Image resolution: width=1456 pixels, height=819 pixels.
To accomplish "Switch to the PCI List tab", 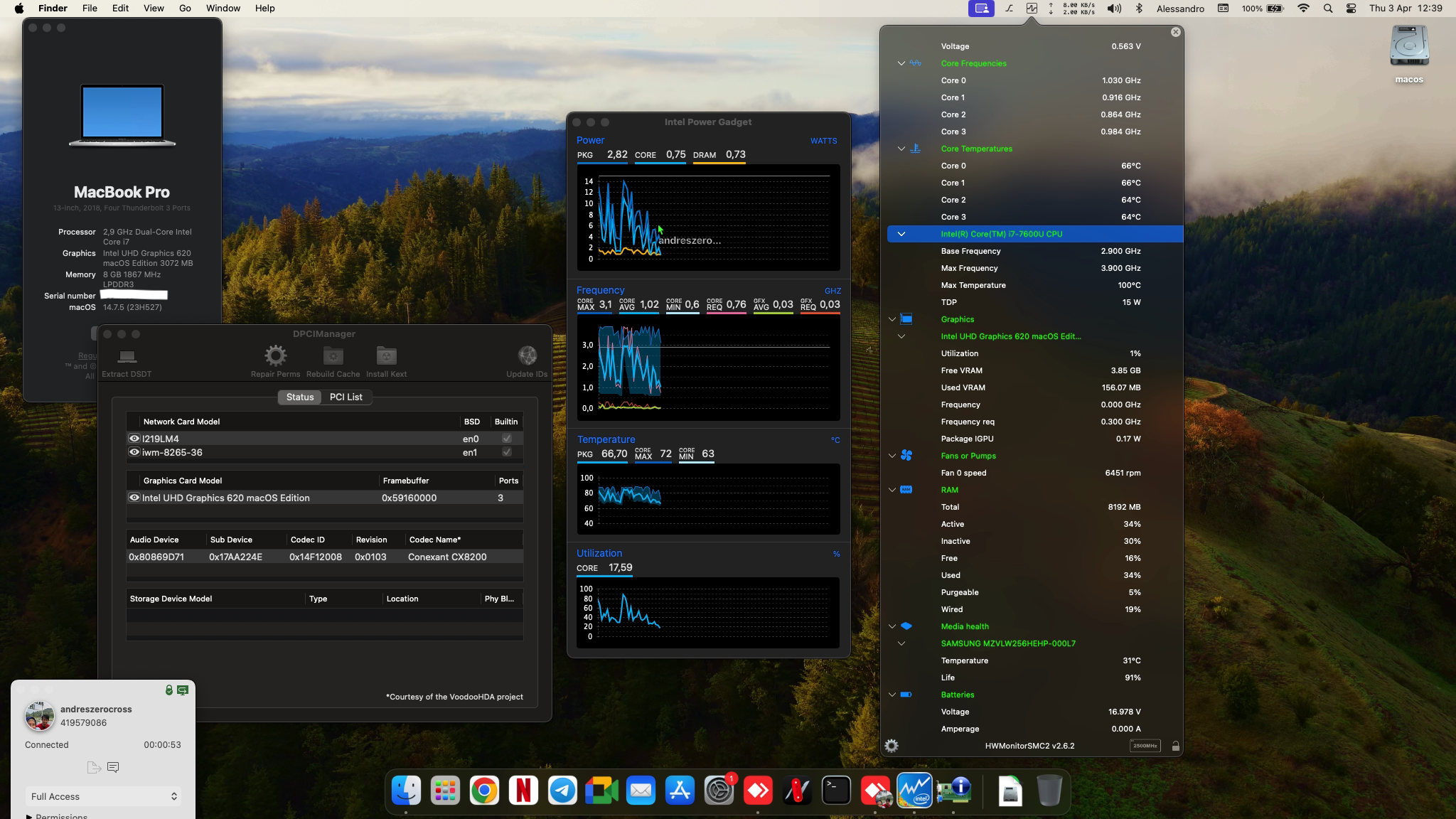I will [x=346, y=397].
